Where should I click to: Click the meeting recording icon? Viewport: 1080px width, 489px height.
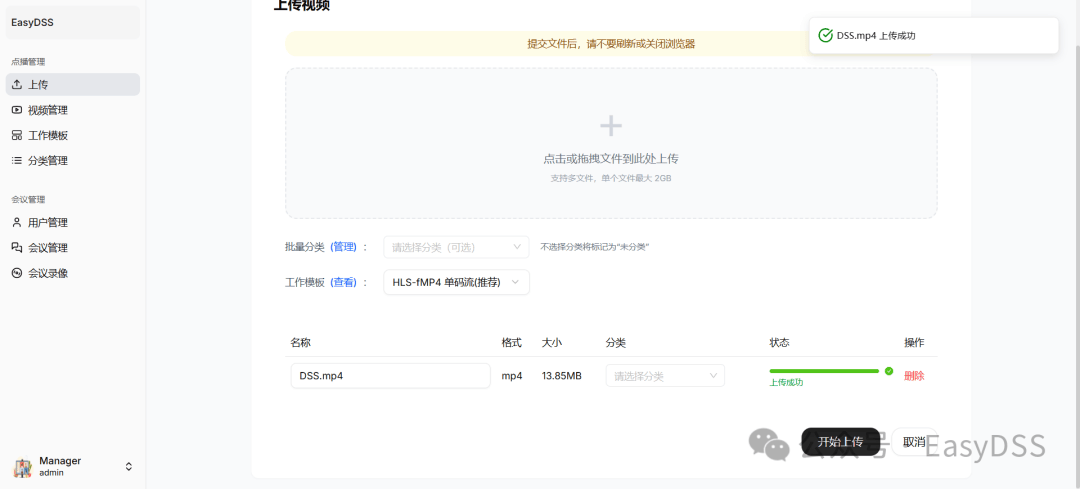pos(17,273)
